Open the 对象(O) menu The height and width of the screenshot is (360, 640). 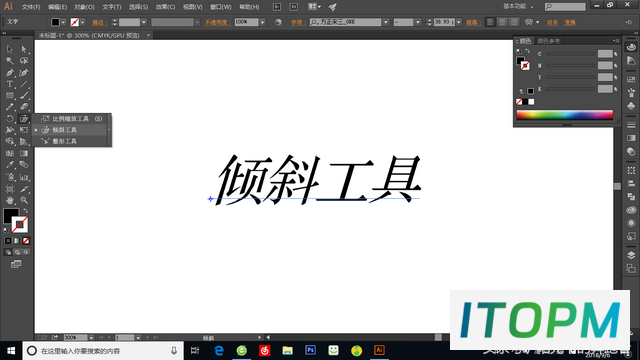84,7
